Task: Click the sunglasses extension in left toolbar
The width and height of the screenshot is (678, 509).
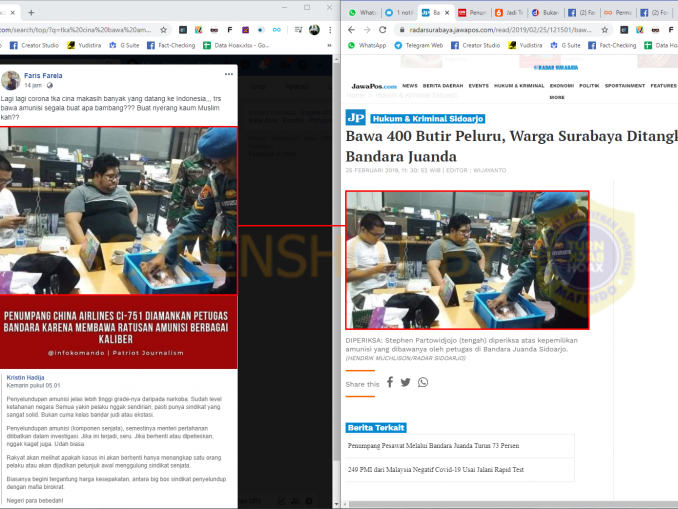Action: (214, 30)
